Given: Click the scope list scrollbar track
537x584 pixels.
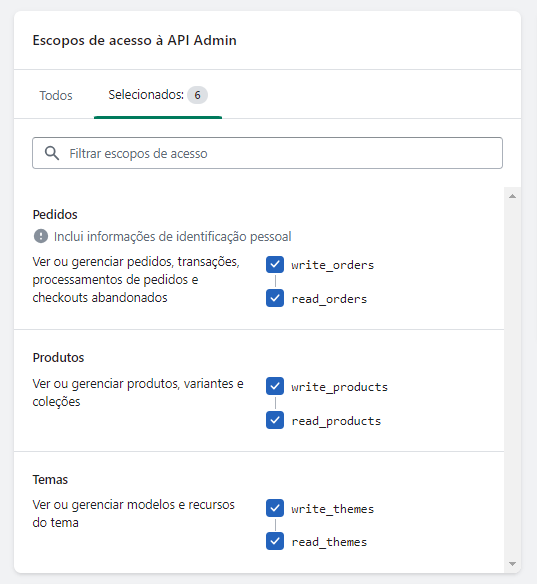Looking at the screenshot, I should [x=512, y=380].
